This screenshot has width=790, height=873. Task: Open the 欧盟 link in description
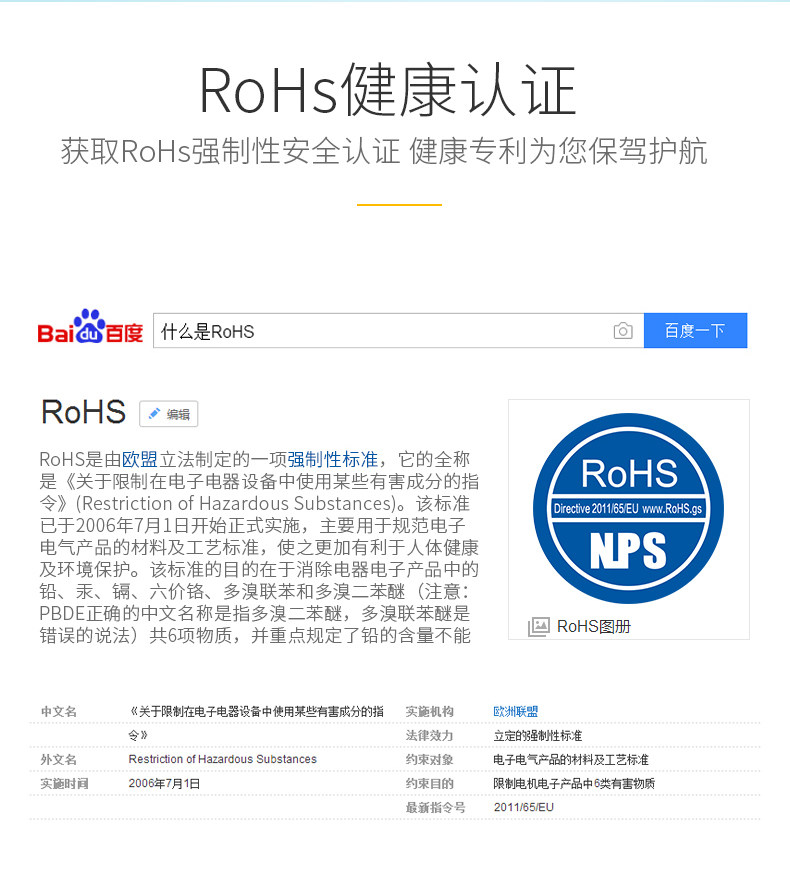tap(140, 459)
